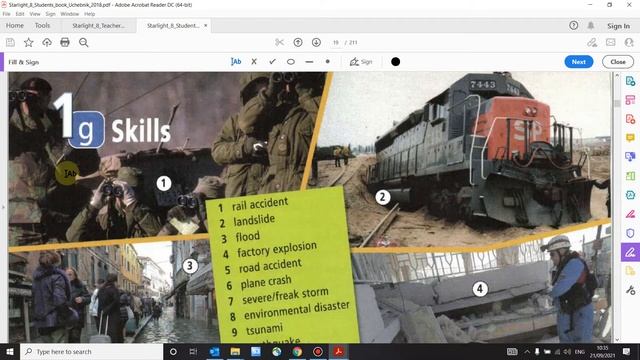Go to next page arrow
This screenshot has height=360, width=640.
(316, 42)
